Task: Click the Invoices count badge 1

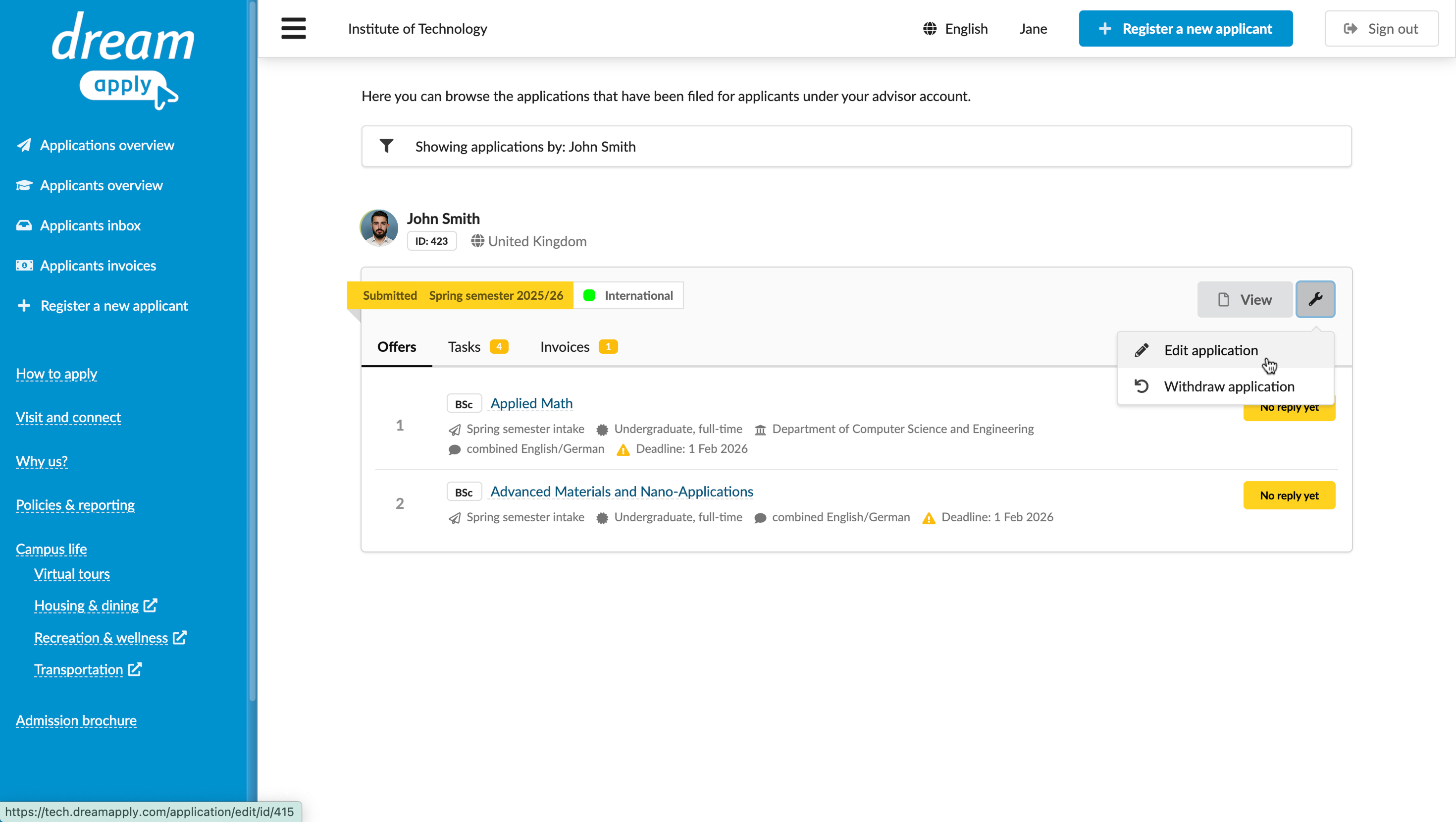Action: 608,346
